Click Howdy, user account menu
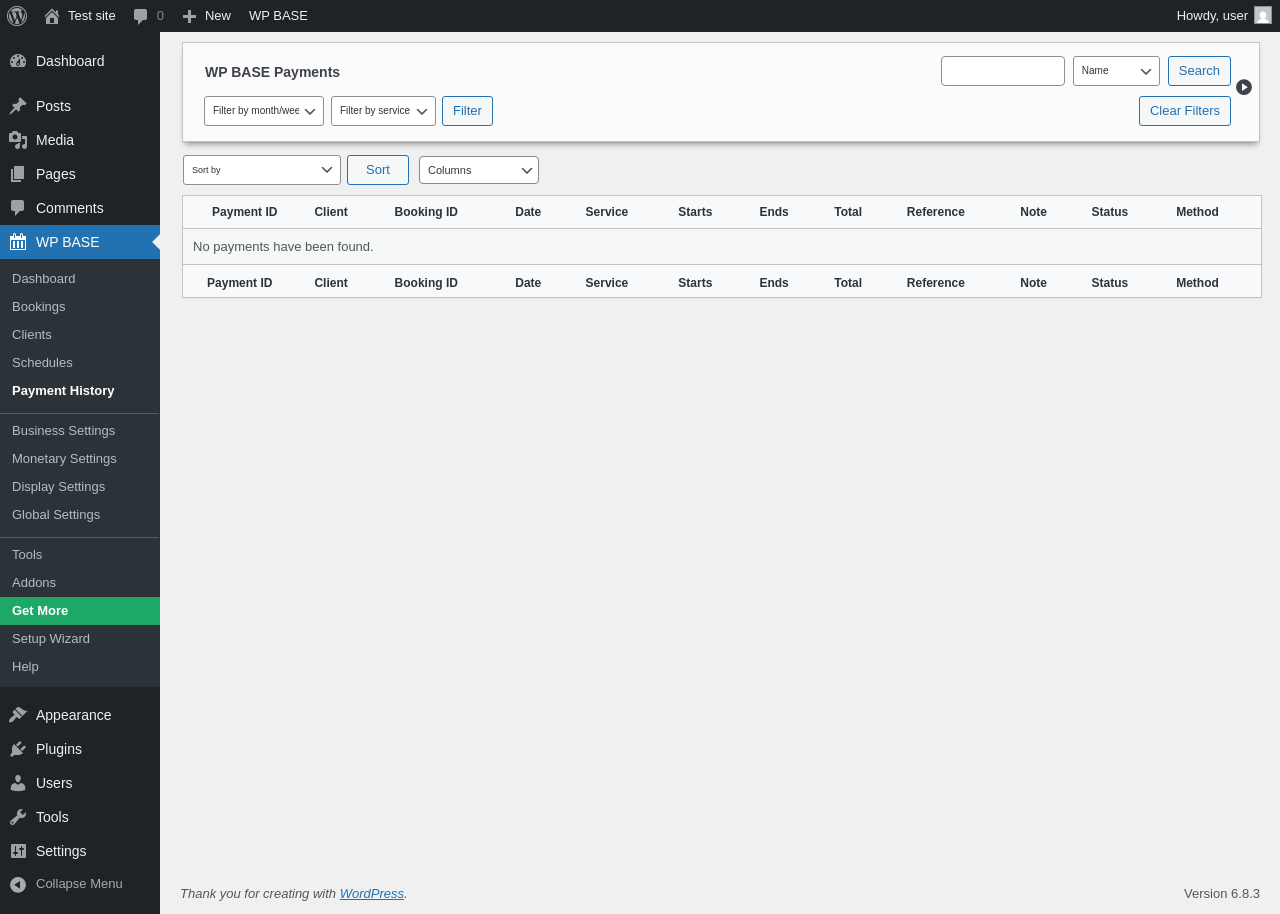 (1224, 16)
